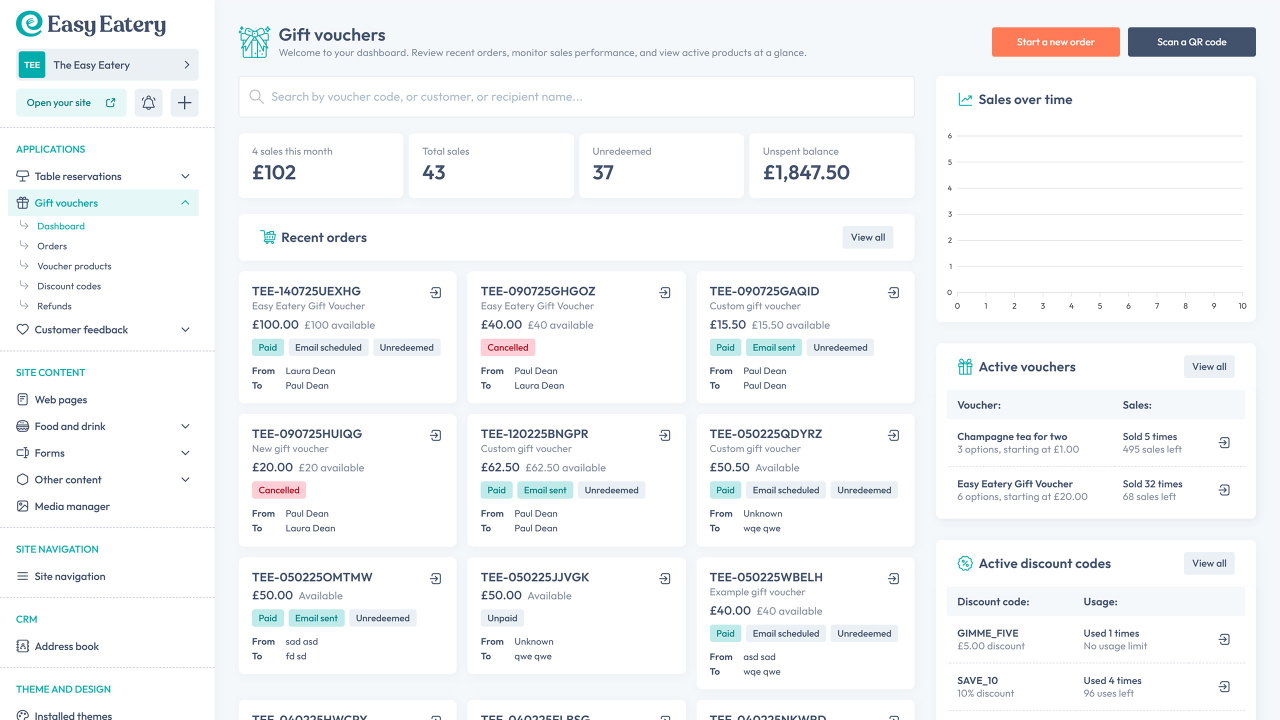Select Orders under Gift vouchers
The width and height of the screenshot is (1280, 720).
tap(52, 246)
